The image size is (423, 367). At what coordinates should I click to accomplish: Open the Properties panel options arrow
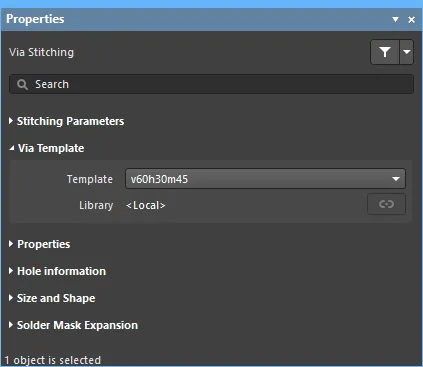395,19
